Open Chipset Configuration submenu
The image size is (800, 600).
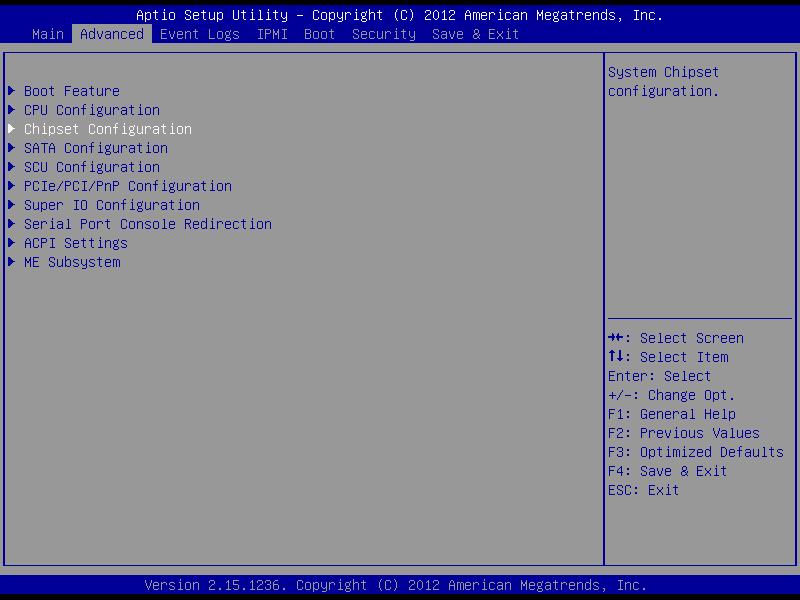(107, 129)
